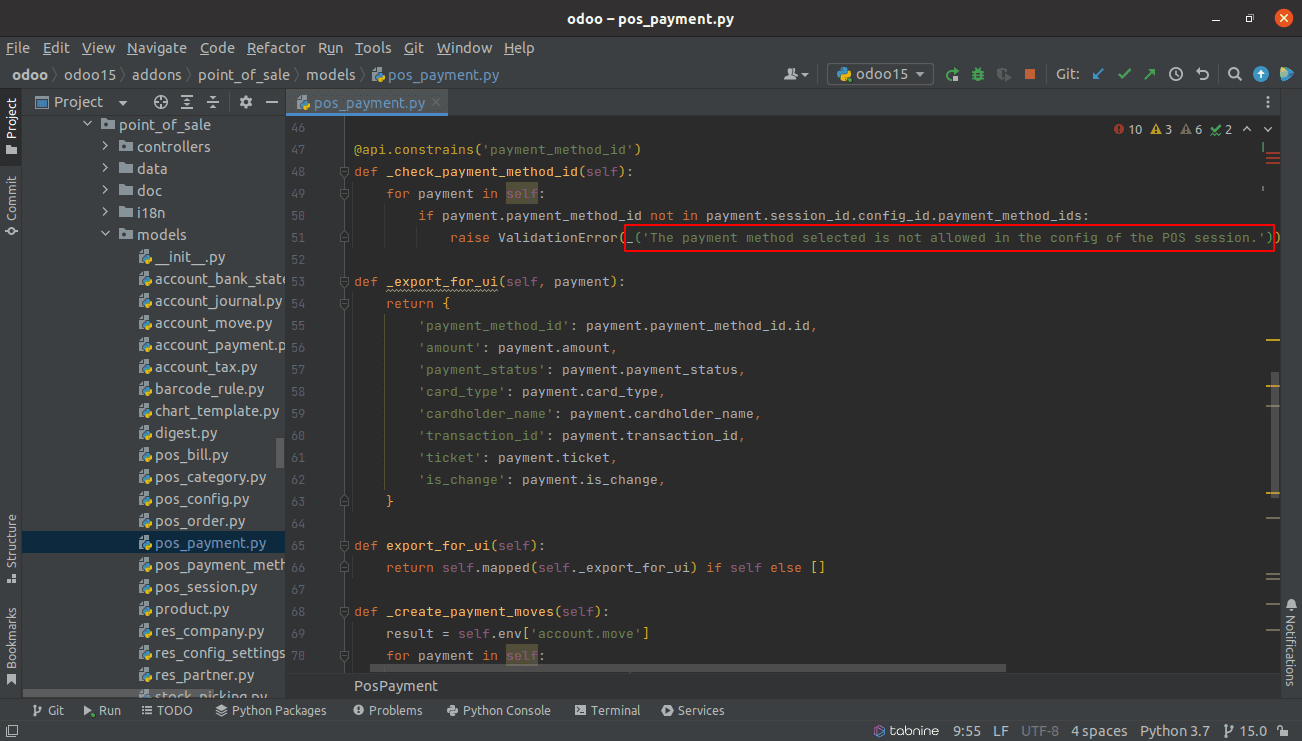Screen dimensions: 1302x741
Task: Stop the running process with red square
Action: coord(1030,74)
